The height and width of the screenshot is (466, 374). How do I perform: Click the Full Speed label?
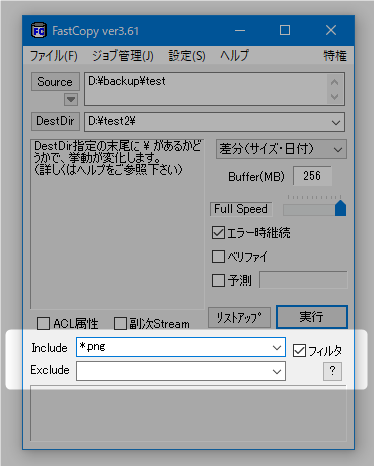[241, 209]
